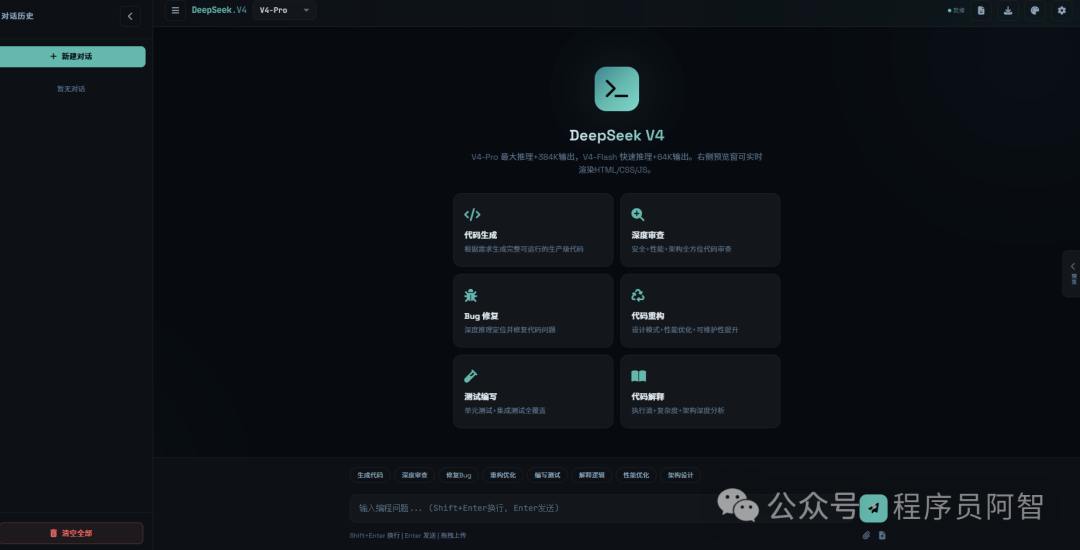The height and width of the screenshot is (550, 1080).
Task: Click the recycle icon of 代码重构
Action: tap(638, 295)
